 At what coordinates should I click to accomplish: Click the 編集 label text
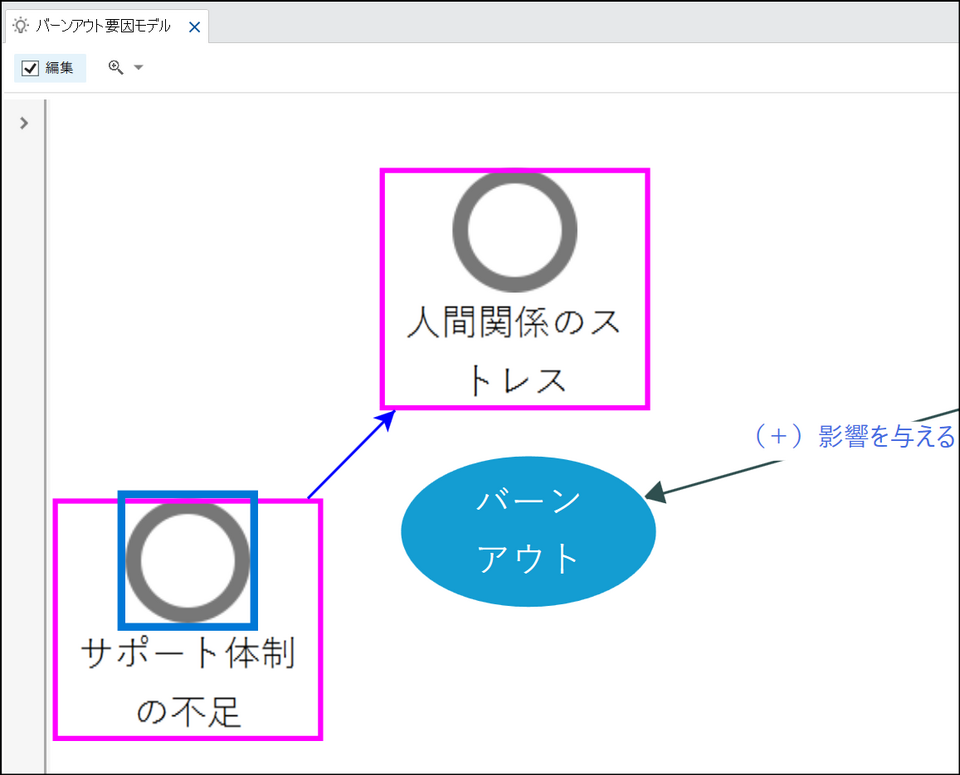[59, 68]
